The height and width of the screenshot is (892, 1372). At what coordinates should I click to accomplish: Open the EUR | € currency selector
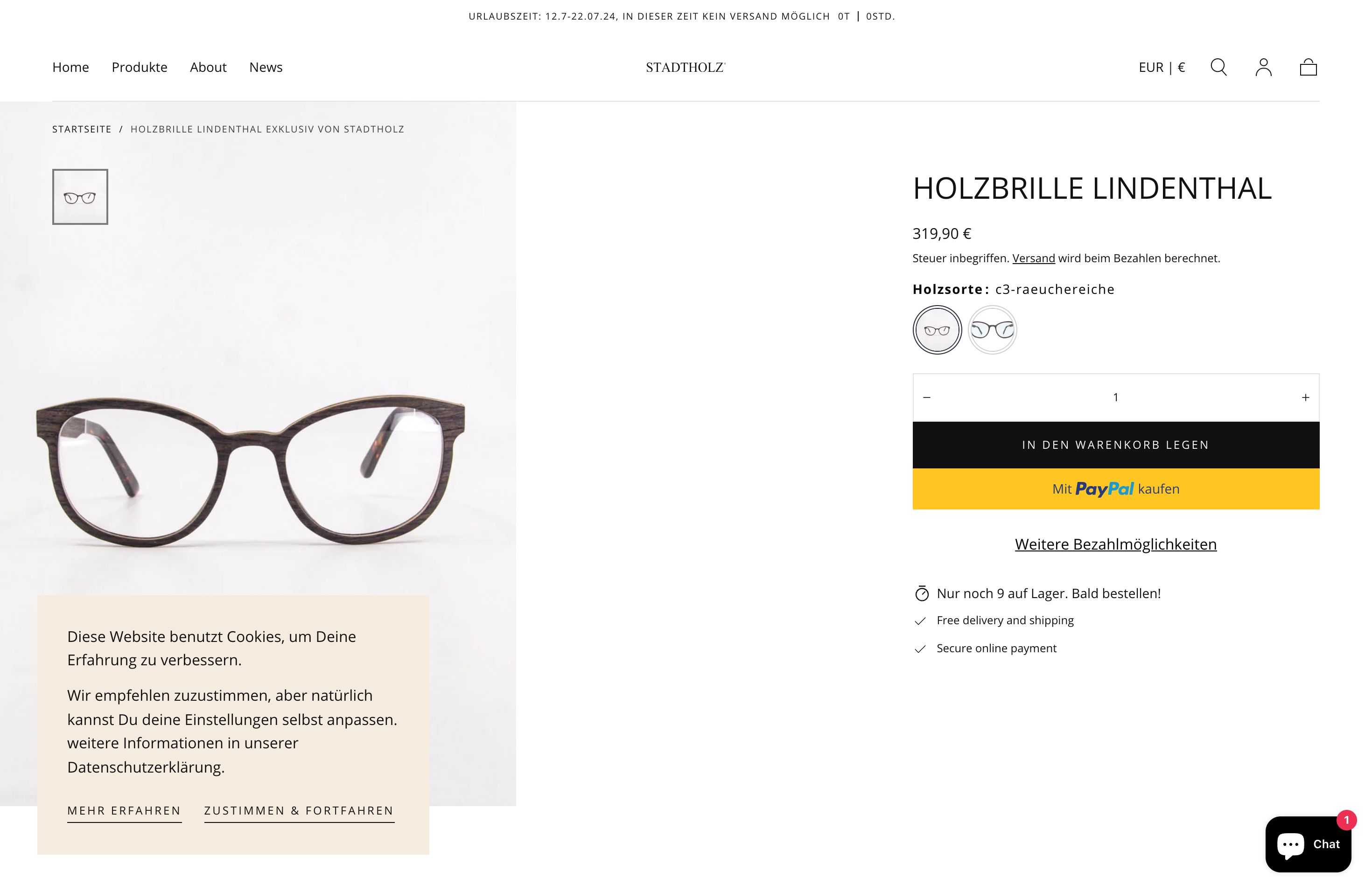point(1161,68)
